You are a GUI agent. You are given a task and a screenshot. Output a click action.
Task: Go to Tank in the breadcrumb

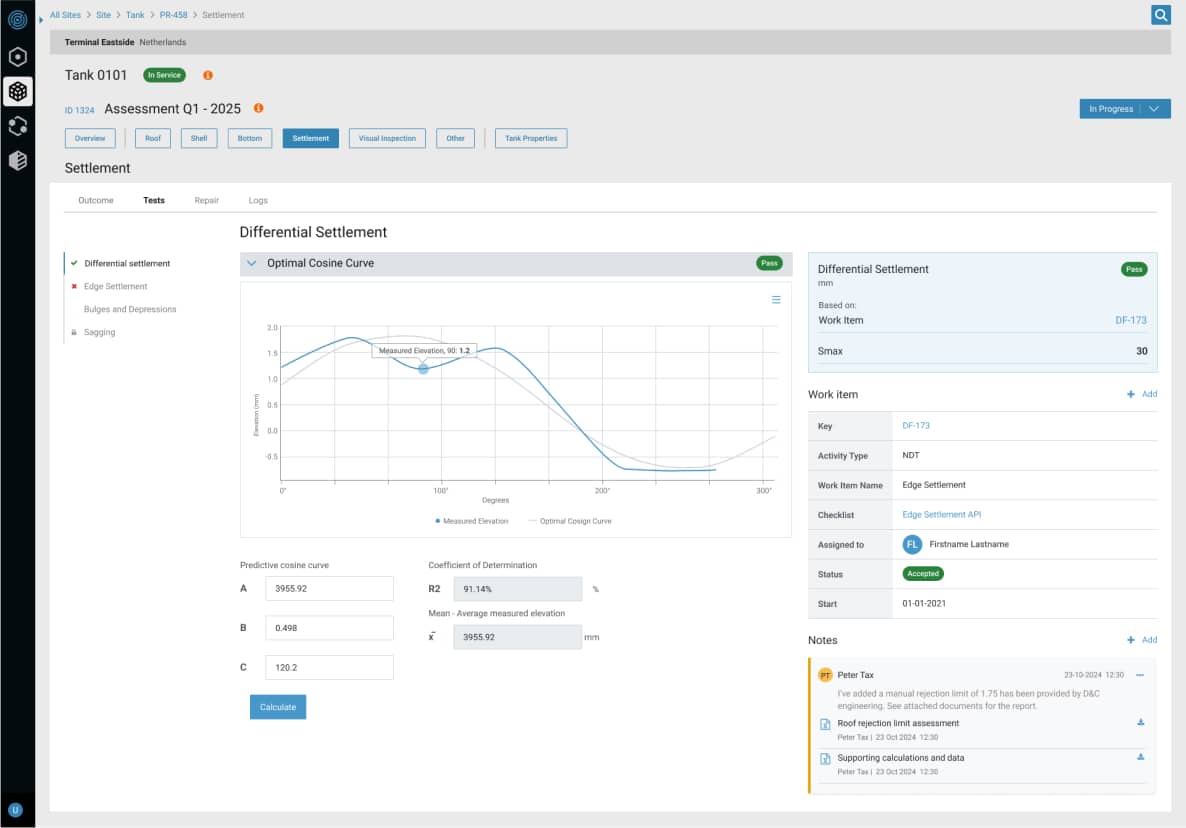[135, 15]
